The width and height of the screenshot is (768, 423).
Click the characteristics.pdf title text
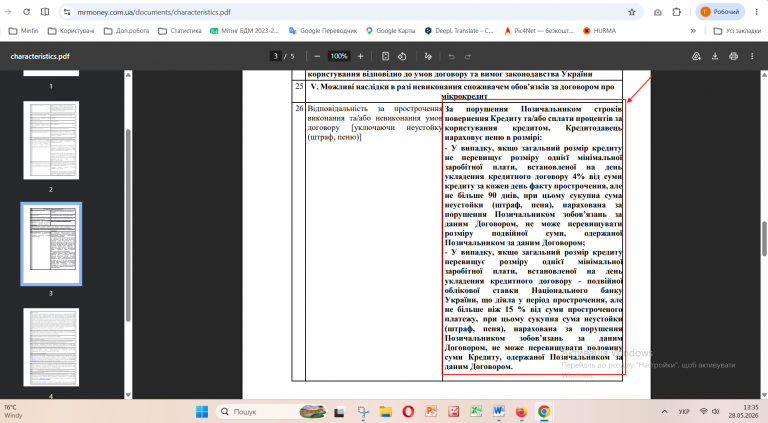(x=40, y=56)
